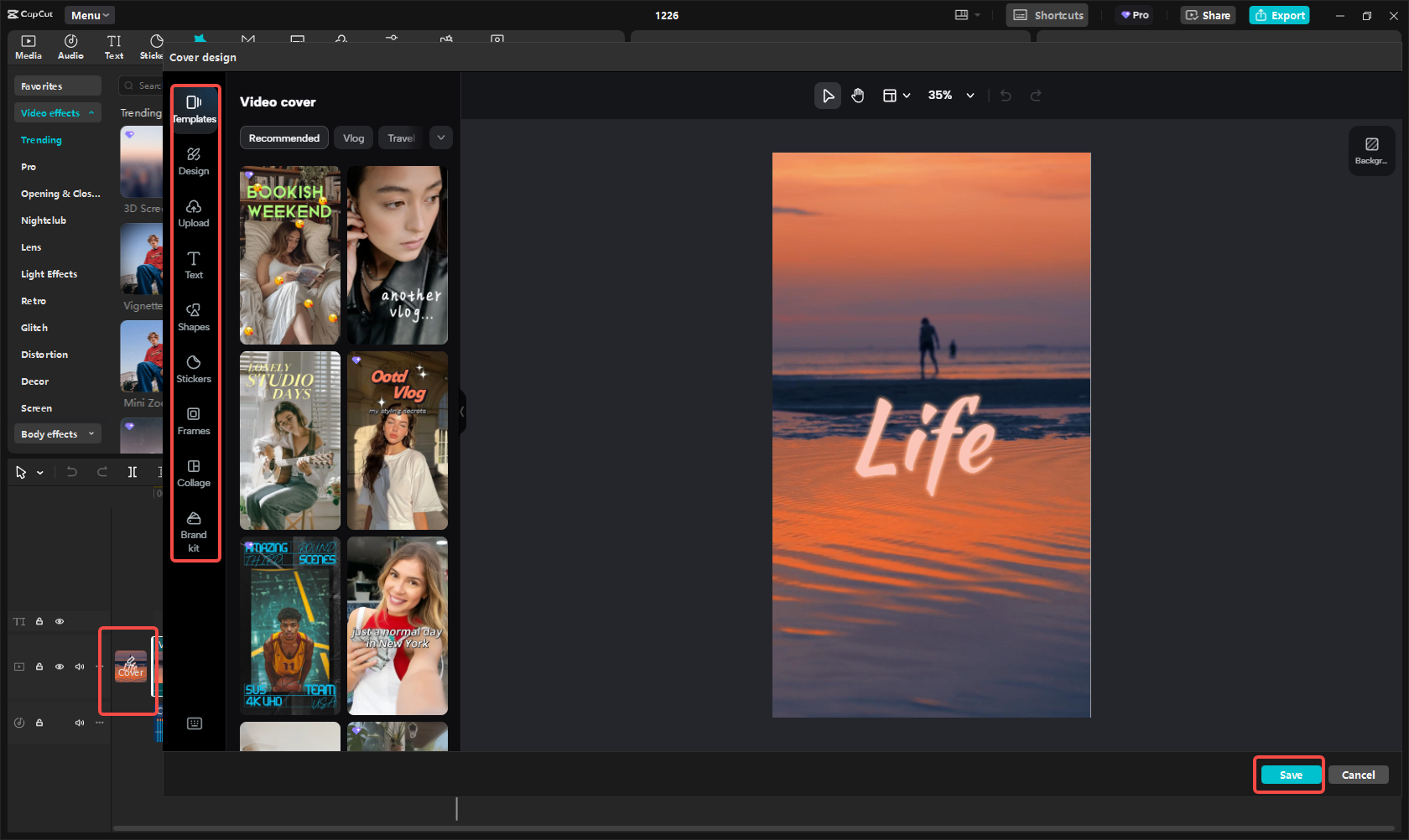Open the Templates panel in Cover design
Image resolution: width=1409 pixels, height=840 pixels.
pyautogui.click(x=195, y=109)
